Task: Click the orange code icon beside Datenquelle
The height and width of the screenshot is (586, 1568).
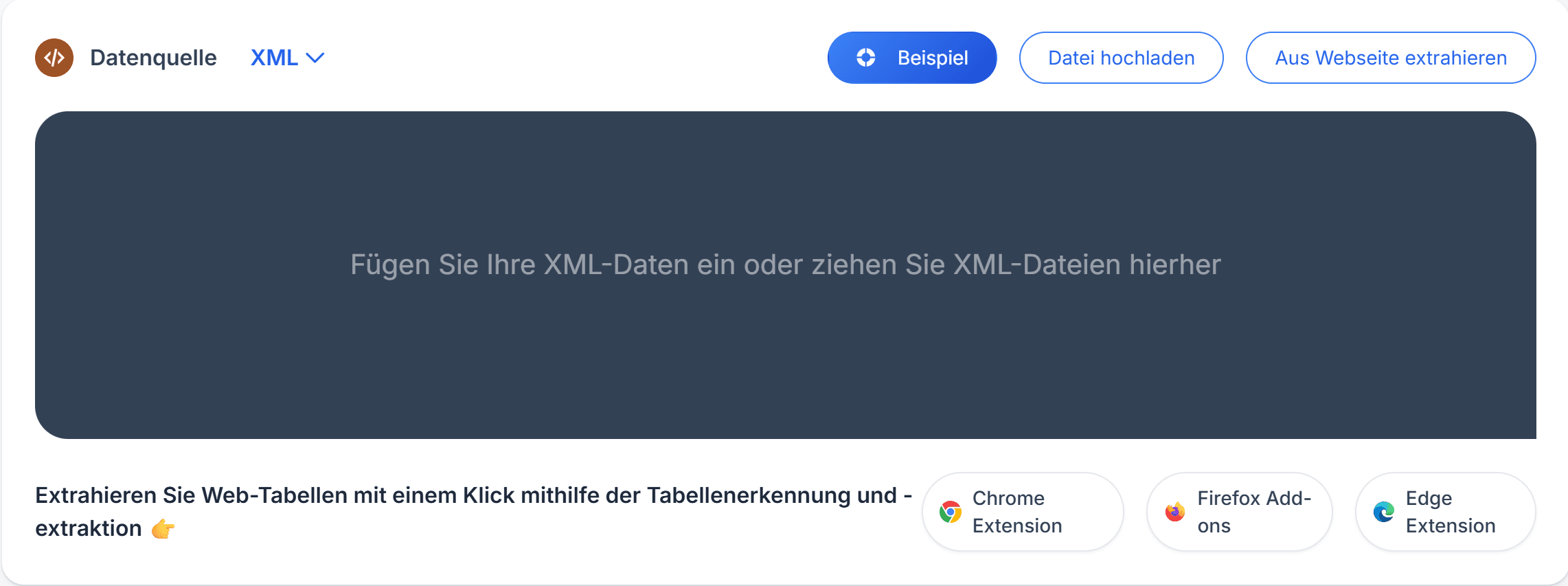Action: (x=54, y=58)
